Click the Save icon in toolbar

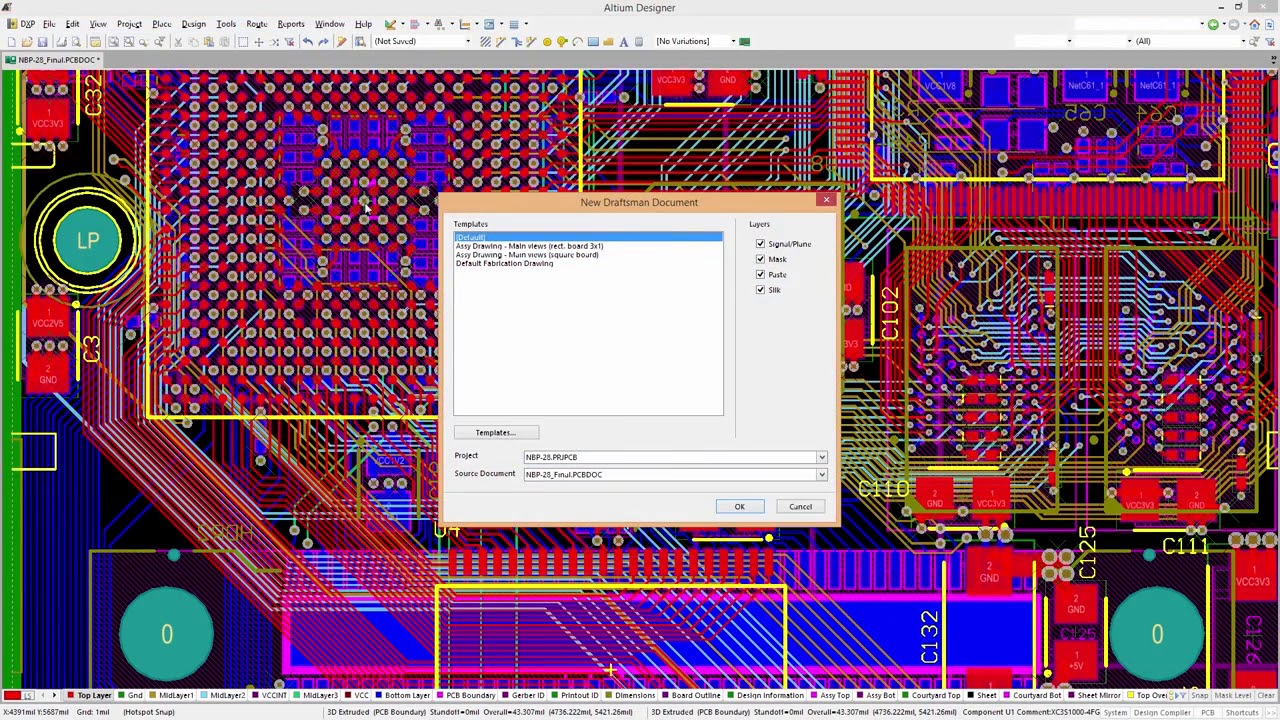tap(42, 41)
